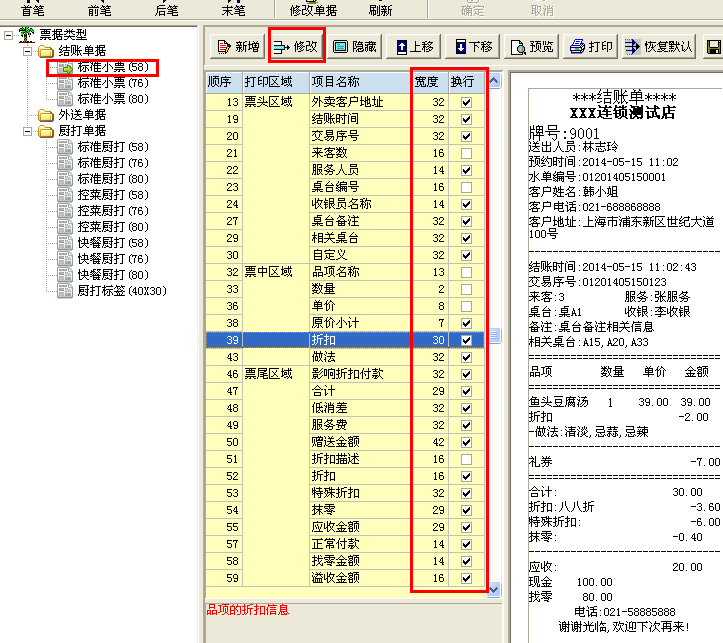Screen dimensions: 723x643
Task: Select 厨打标签 (40X30) tree item
Action: tap(121, 291)
